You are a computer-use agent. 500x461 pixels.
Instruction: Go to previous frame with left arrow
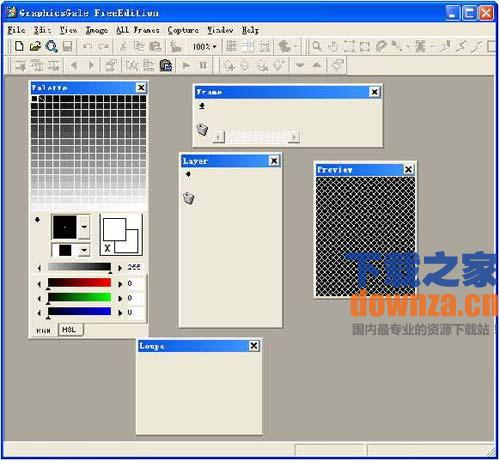tap(74, 65)
